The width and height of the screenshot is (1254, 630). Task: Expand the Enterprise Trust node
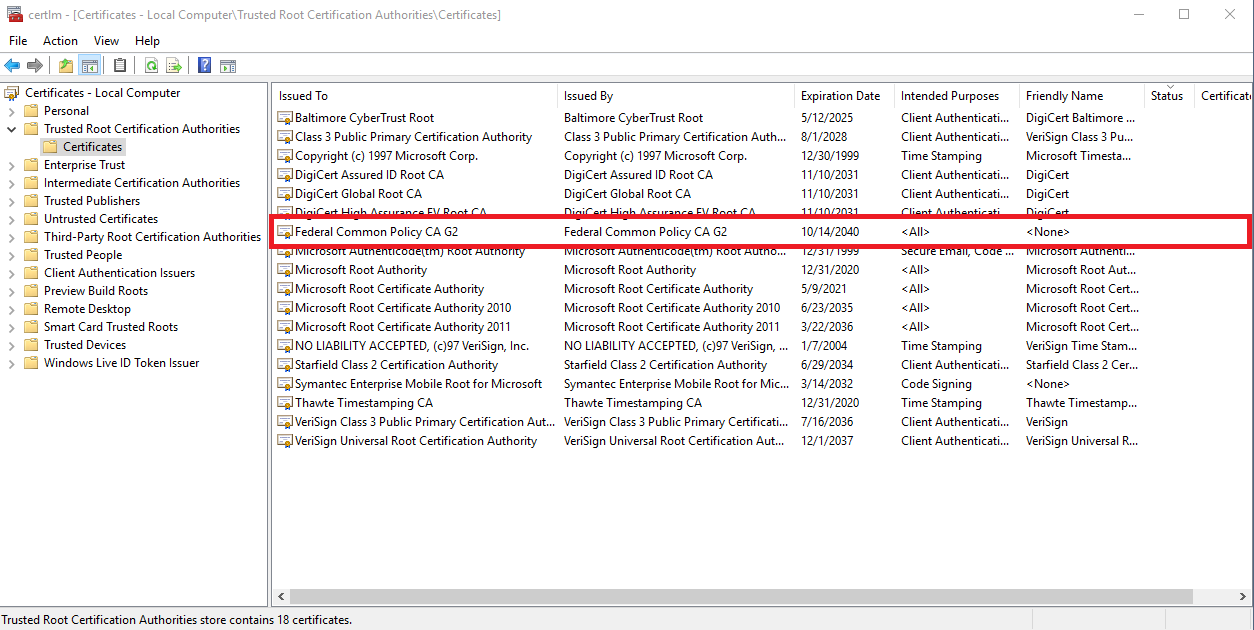click(12, 165)
